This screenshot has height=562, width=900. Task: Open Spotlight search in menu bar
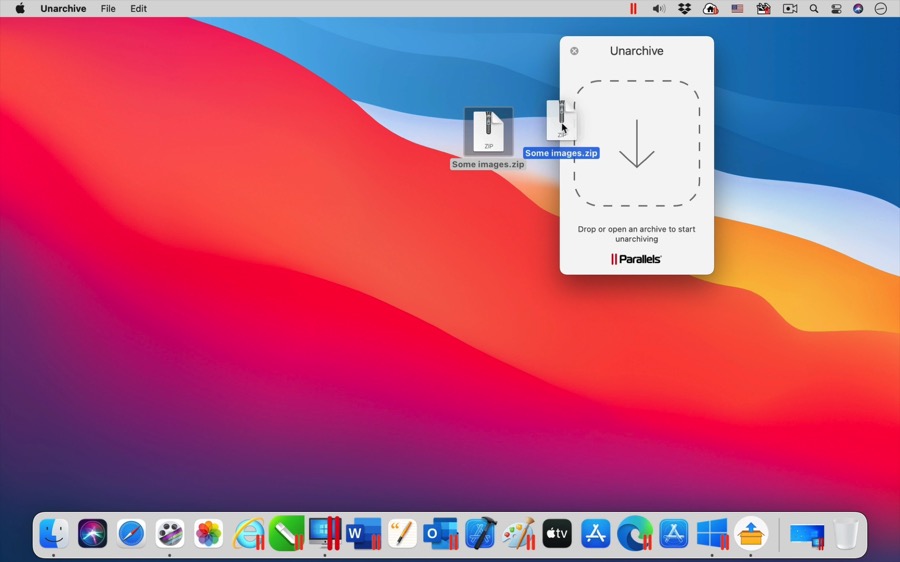coord(814,9)
